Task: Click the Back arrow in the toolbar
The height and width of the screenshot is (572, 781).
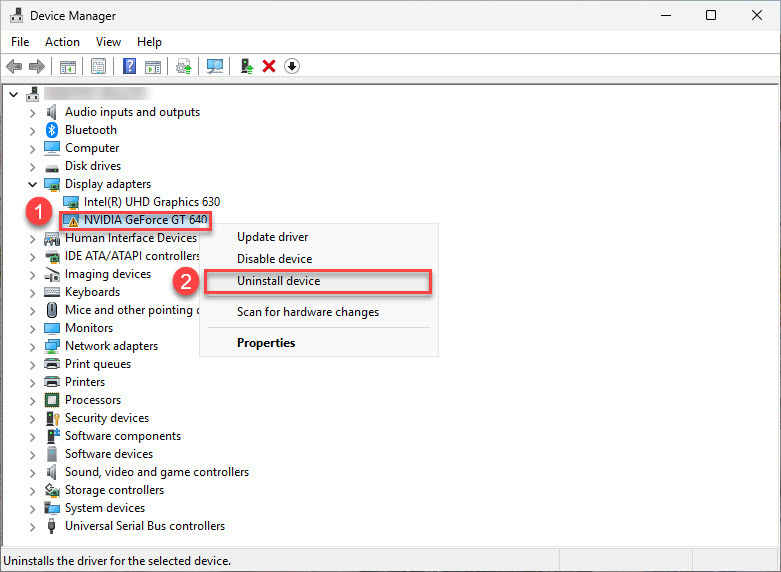Action: tap(14, 67)
